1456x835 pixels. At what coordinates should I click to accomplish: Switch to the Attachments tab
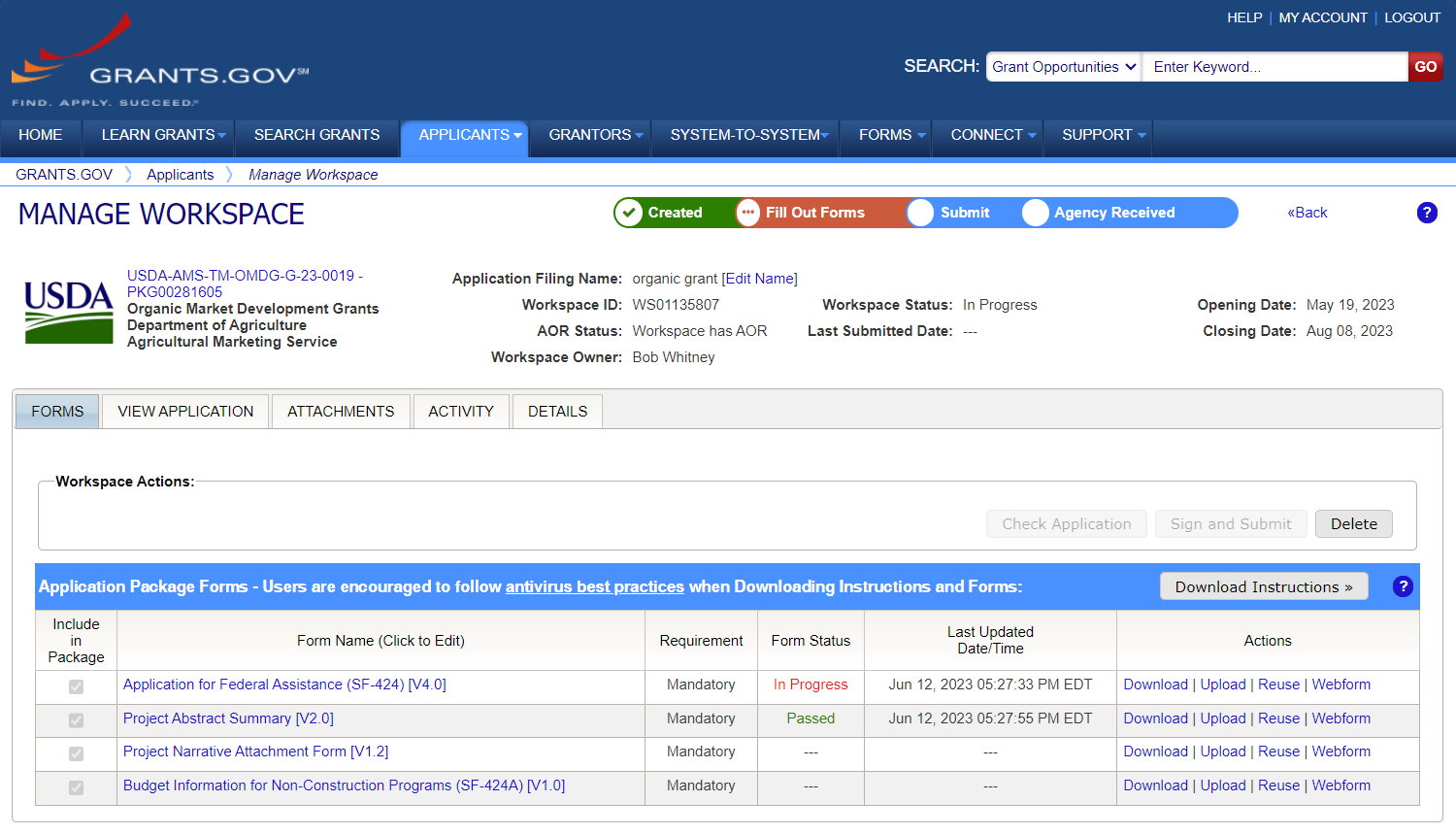click(x=341, y=412)
